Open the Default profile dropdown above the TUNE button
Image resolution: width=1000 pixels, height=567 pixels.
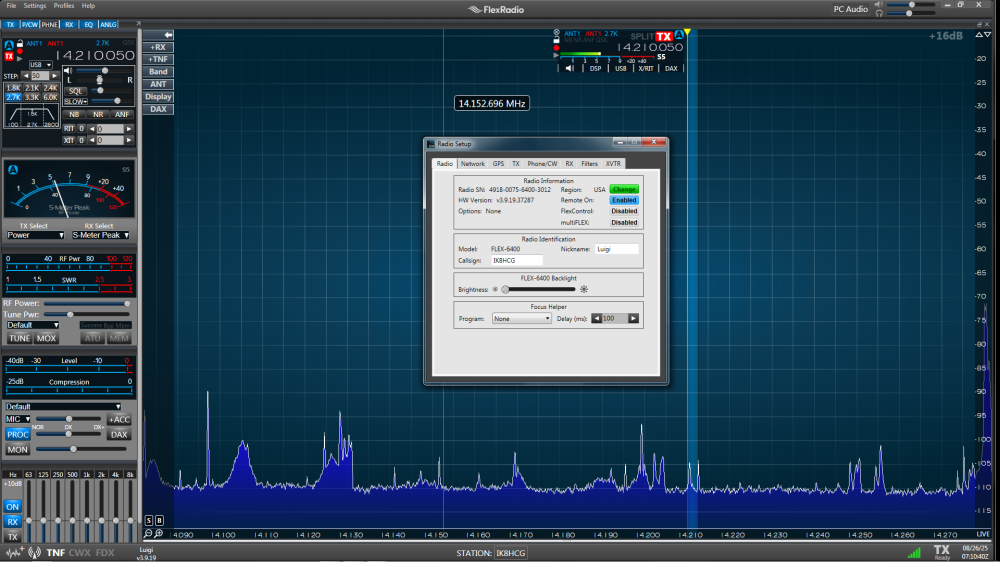[x=32, y=325]
